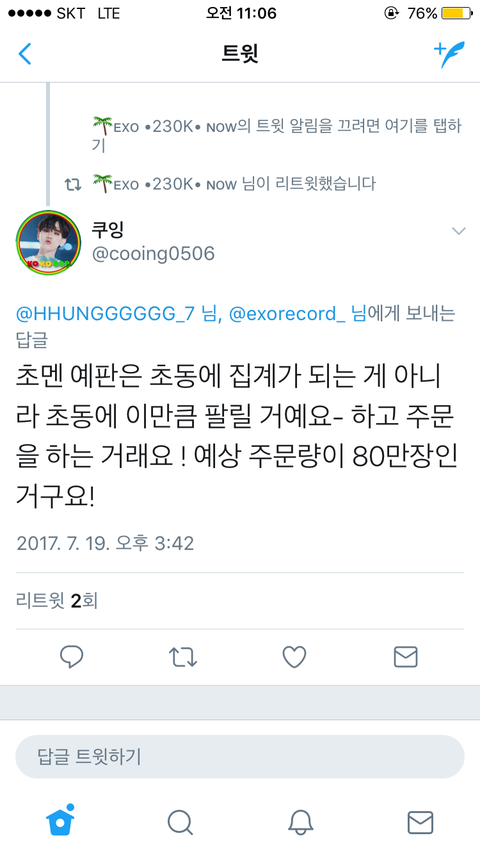Compose a new tweet with feather icon
Screen dimensions: 480x854
click(449, 54)
